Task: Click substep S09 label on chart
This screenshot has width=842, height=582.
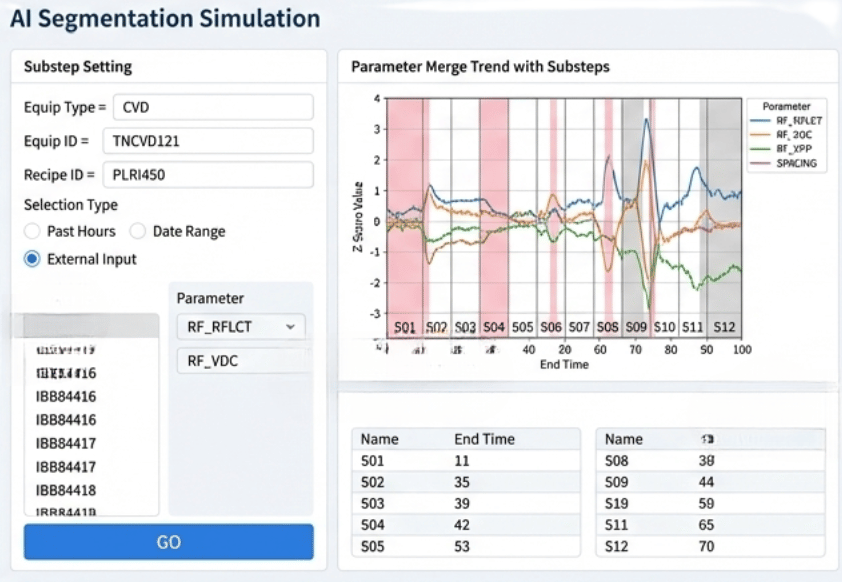Action: (636, 327)
